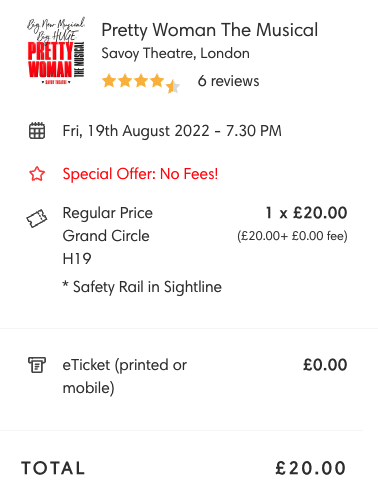Click the red star special offer icon

(37, 174)
